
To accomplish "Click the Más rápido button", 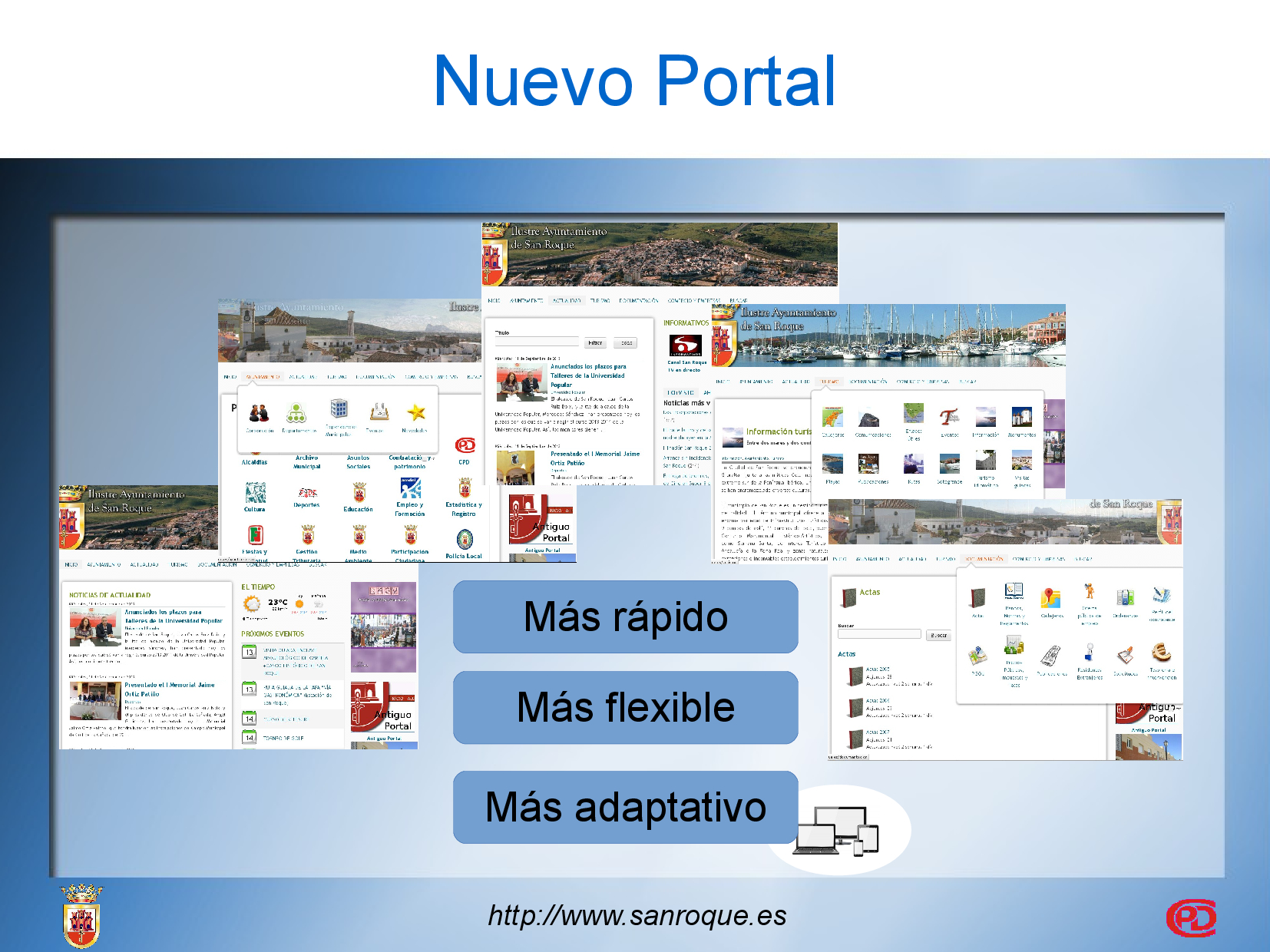I will 626,616.
